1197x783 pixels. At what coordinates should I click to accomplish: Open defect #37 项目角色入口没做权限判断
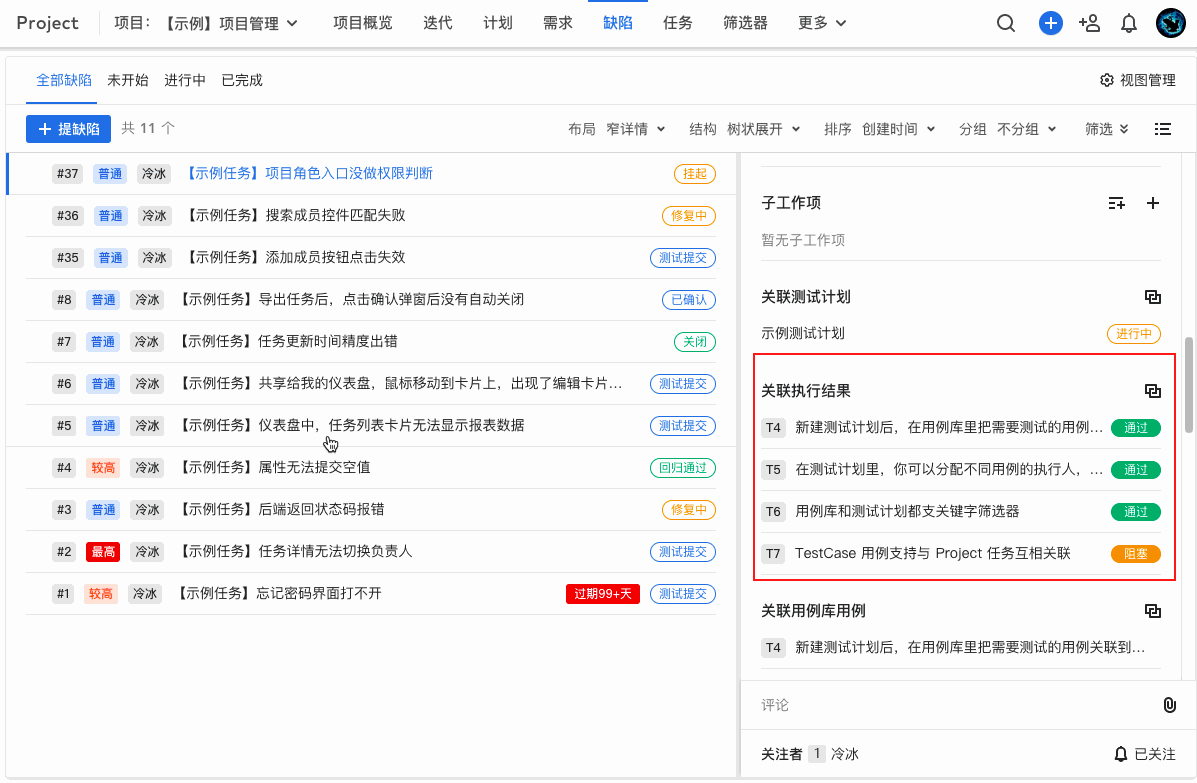tap(308, 173)
